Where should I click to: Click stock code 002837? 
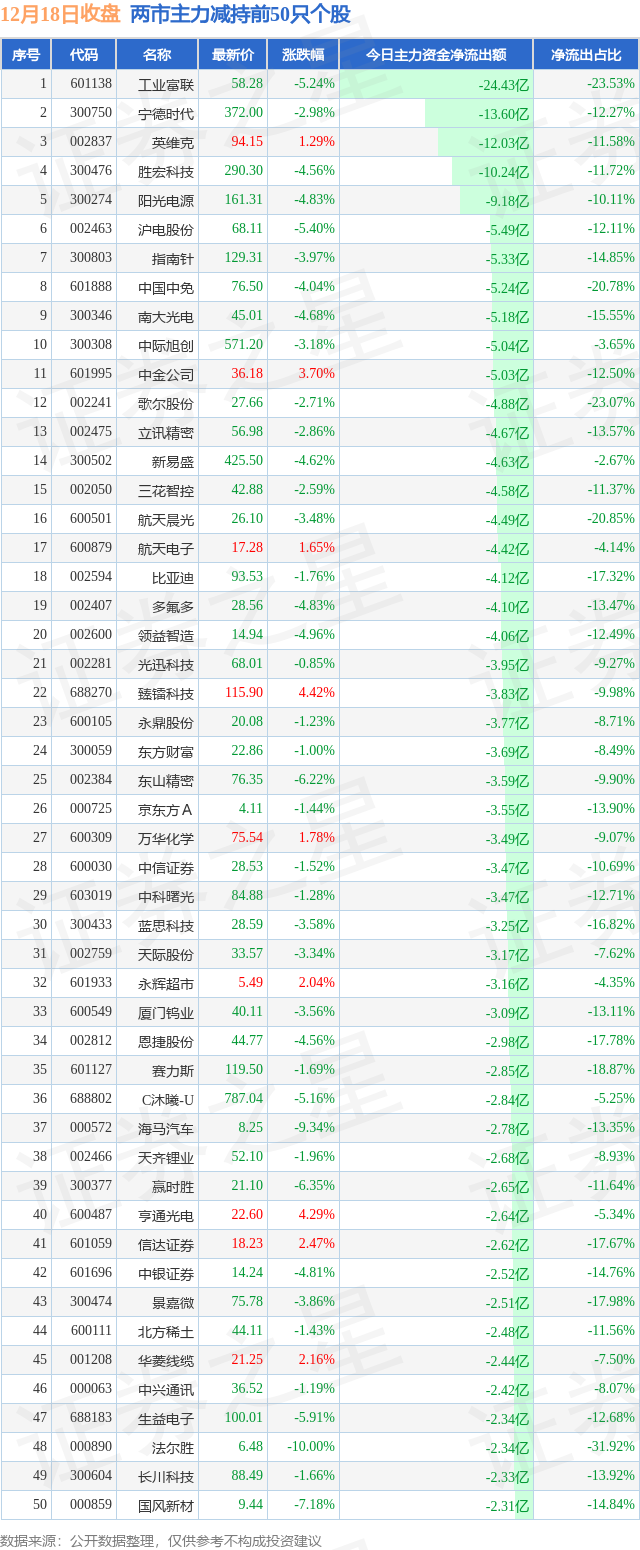coord(91,142)
